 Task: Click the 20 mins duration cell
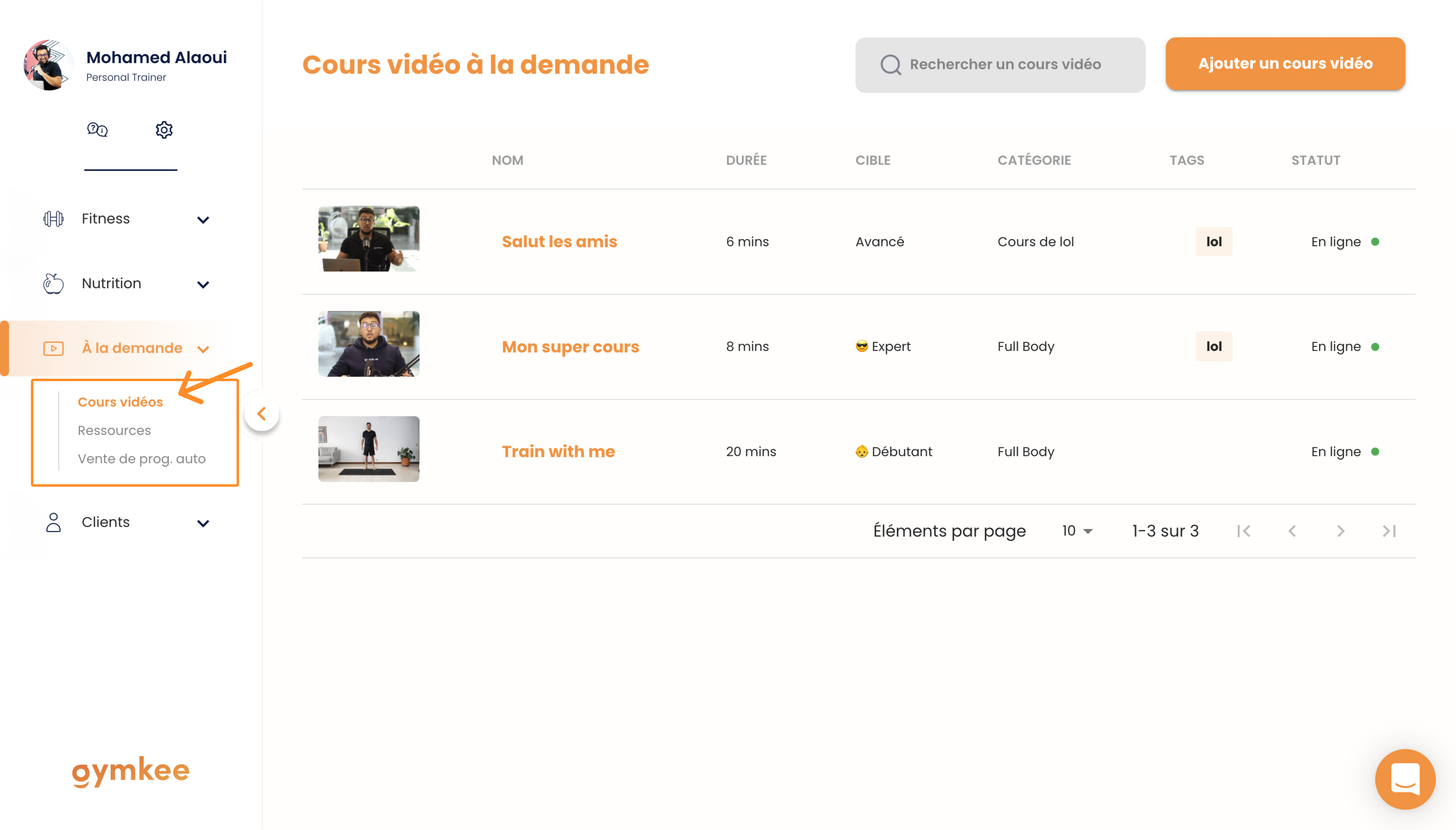[x=750, y=452]
